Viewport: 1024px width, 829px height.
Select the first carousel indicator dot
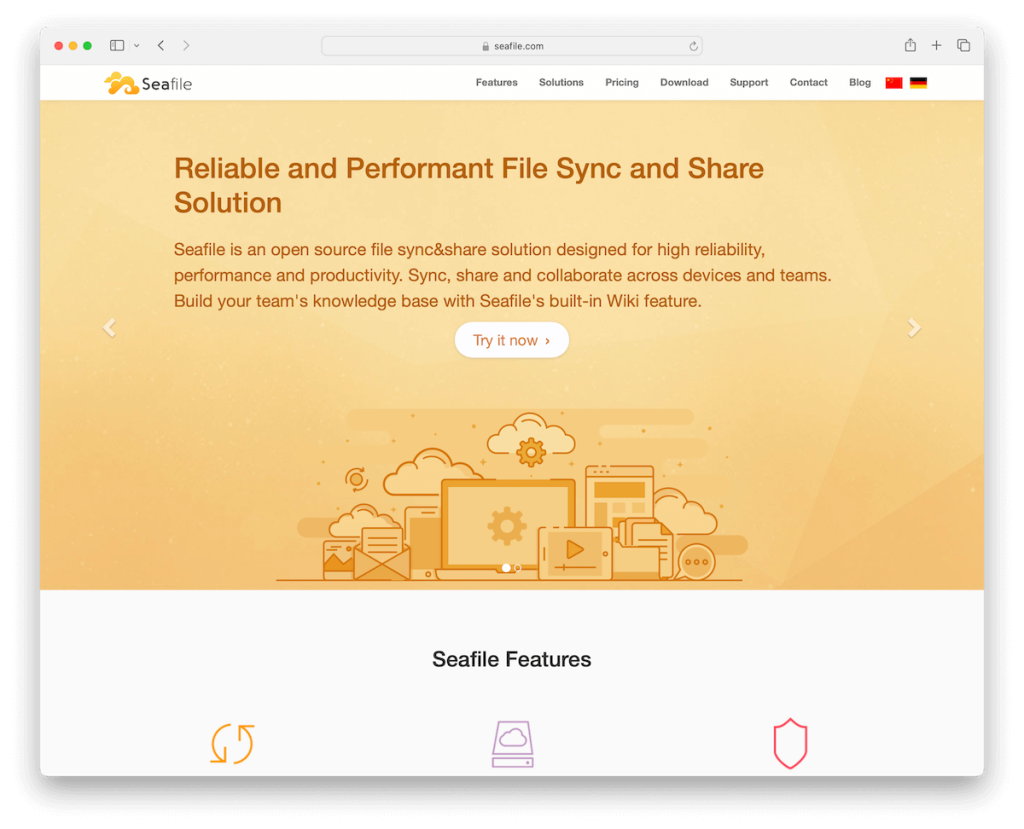506,568
